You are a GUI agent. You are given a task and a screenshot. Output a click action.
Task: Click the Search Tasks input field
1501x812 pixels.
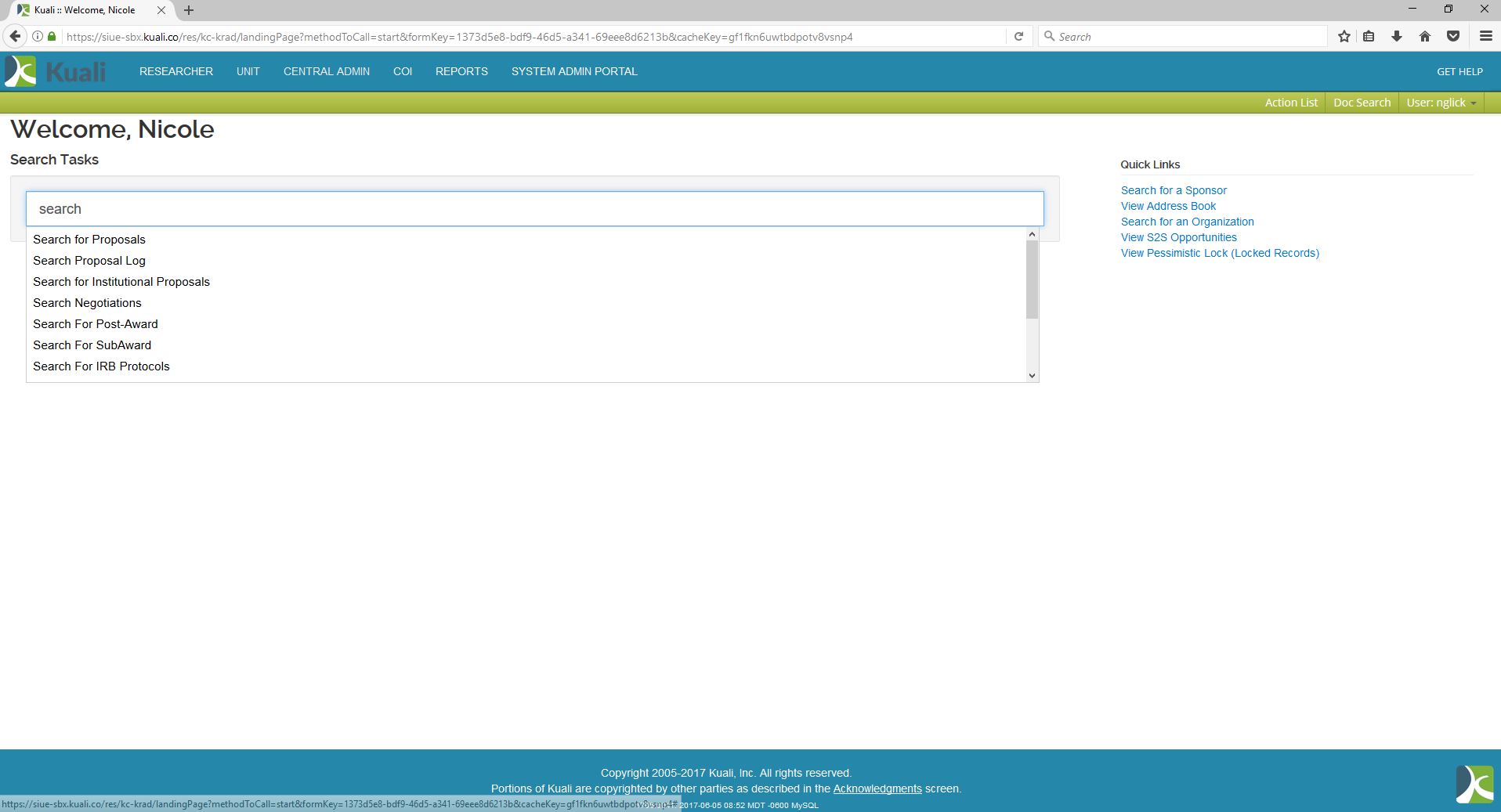(x=534, y=209)
